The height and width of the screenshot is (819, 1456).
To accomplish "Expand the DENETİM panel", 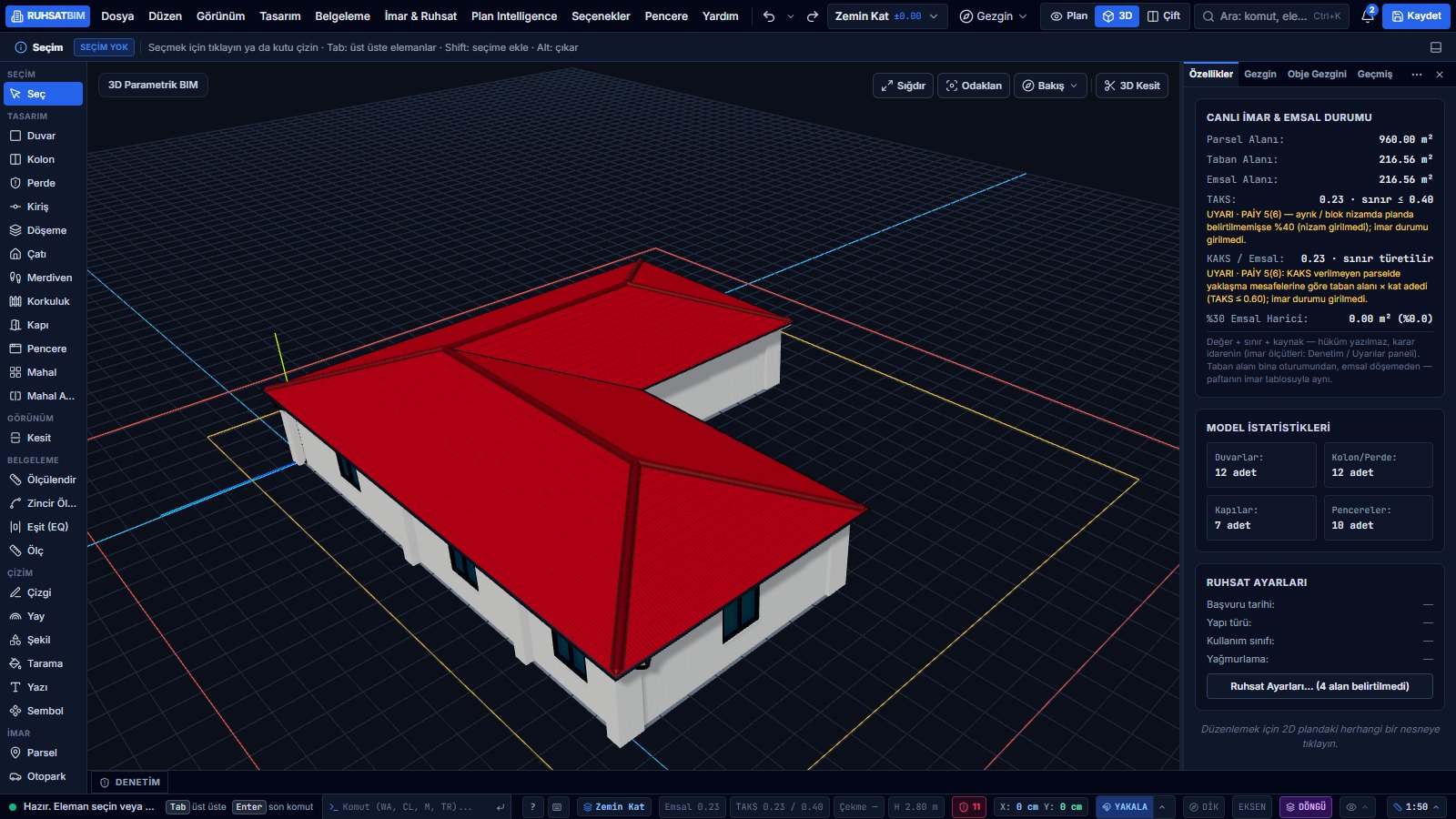I will tap(130, 783).
